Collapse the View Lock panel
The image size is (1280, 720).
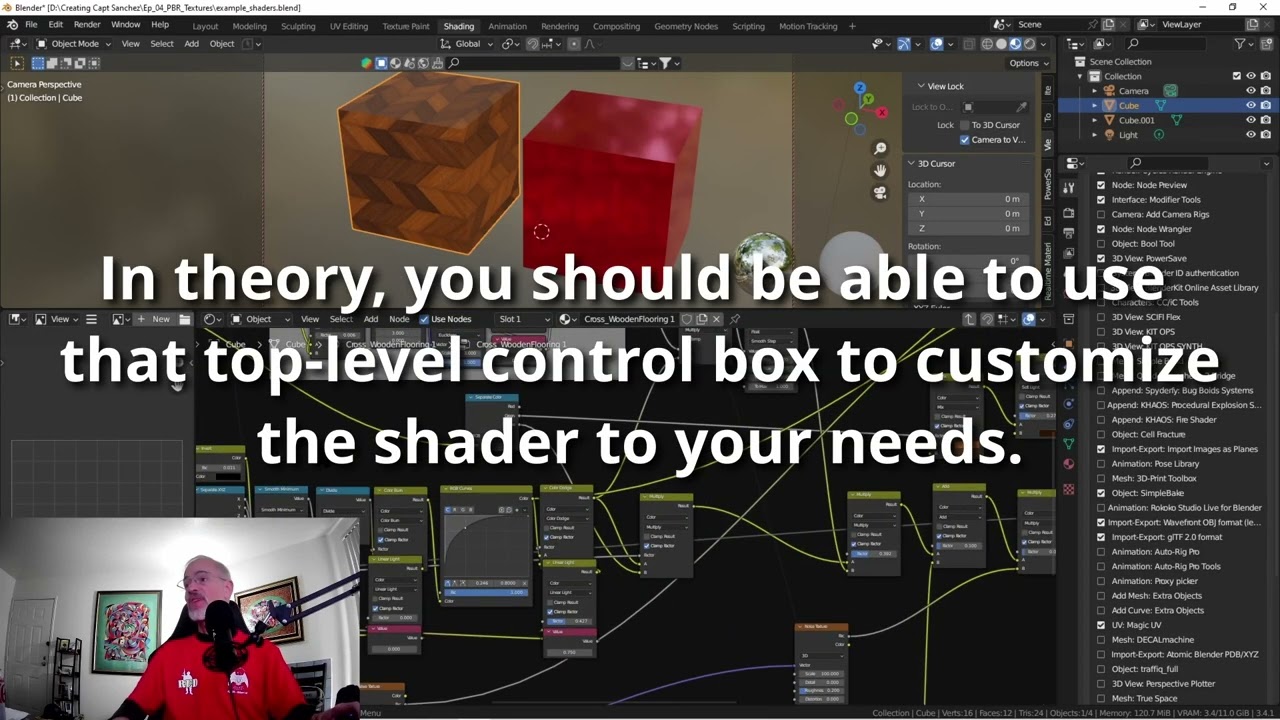coord(921,86)
